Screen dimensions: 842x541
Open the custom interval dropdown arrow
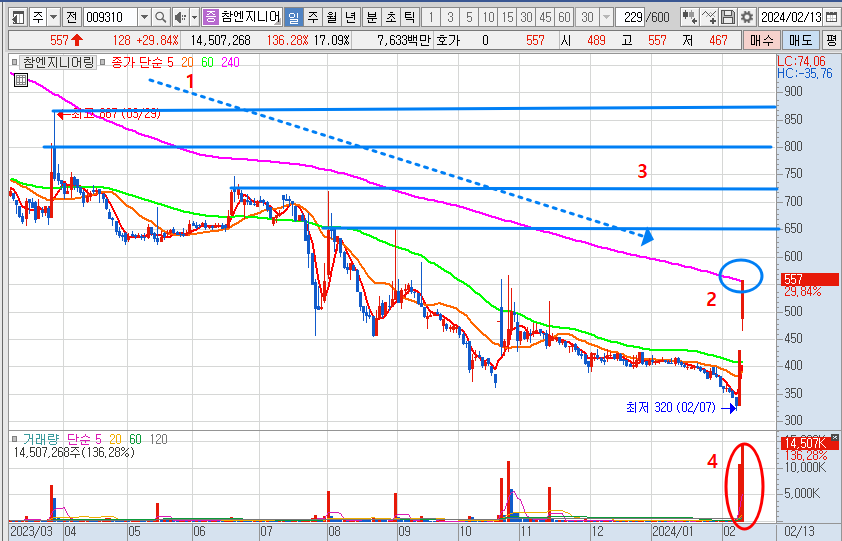[606, 17]
